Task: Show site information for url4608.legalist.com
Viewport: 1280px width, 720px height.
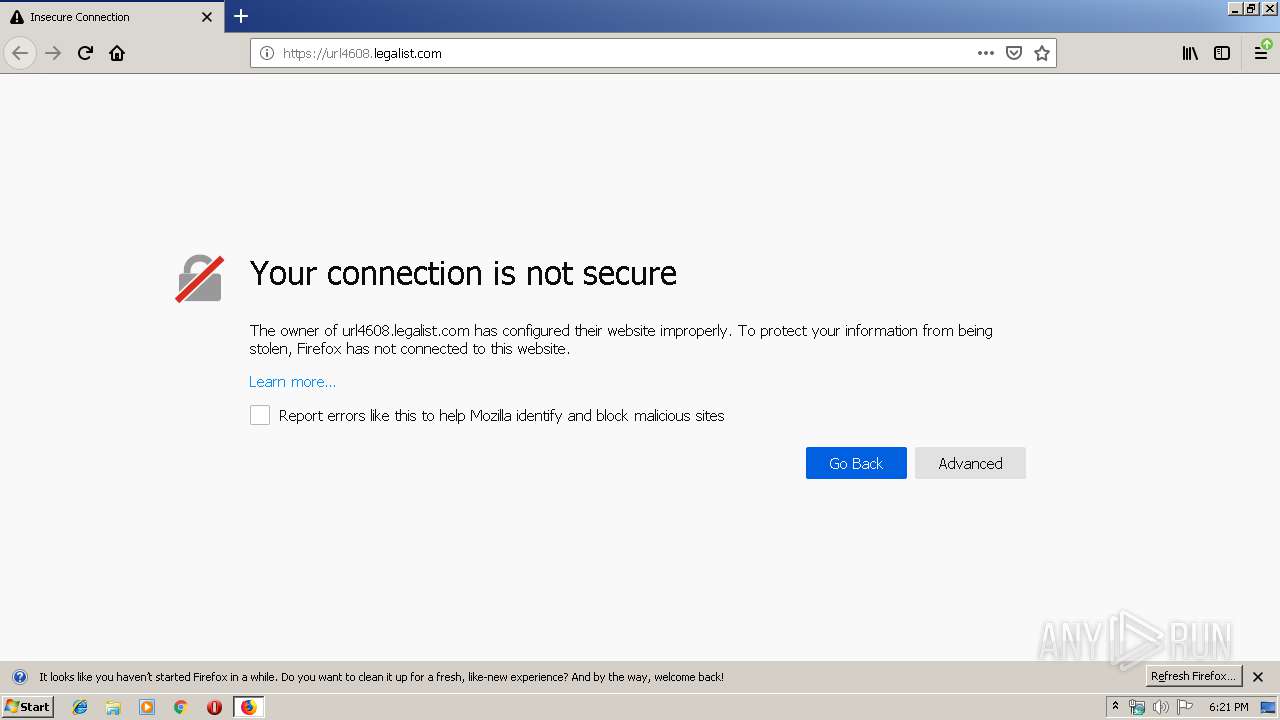Action: tap(267, 53)
